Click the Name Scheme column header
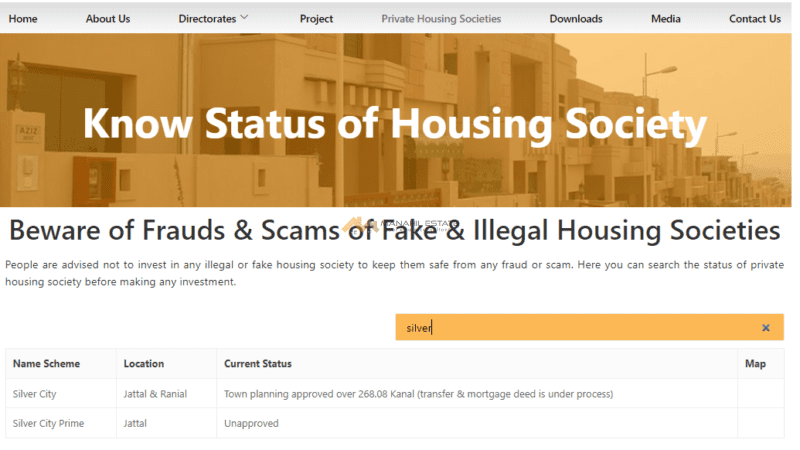The image size is (800, 450). (x=46, y=364)
